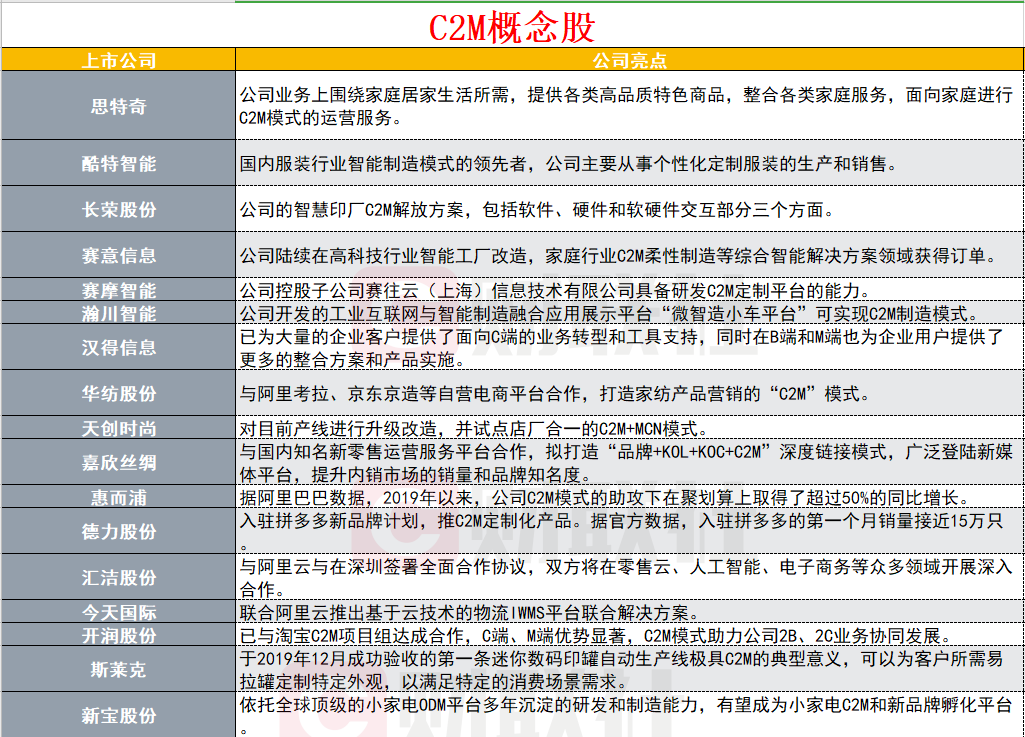The image size is (1025, 737).
Task: Select the company cell '惠而浦'
Action: [118, 496]
